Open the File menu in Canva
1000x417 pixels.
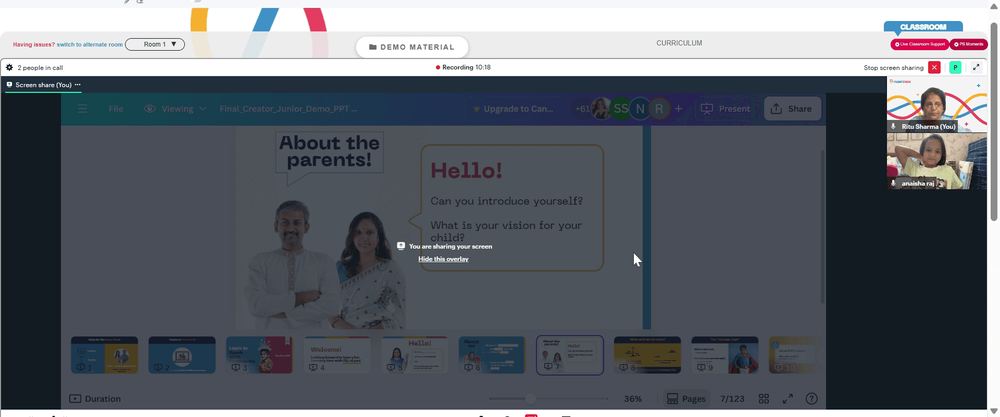tap(116, 109)
